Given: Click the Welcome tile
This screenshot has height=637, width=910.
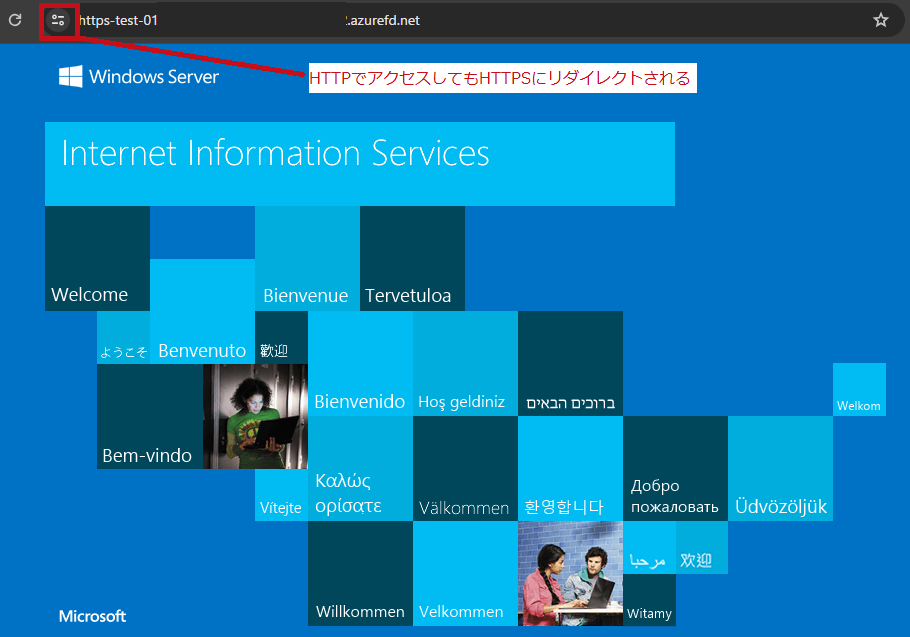Looking at the screenshot, I should [98, 259].
